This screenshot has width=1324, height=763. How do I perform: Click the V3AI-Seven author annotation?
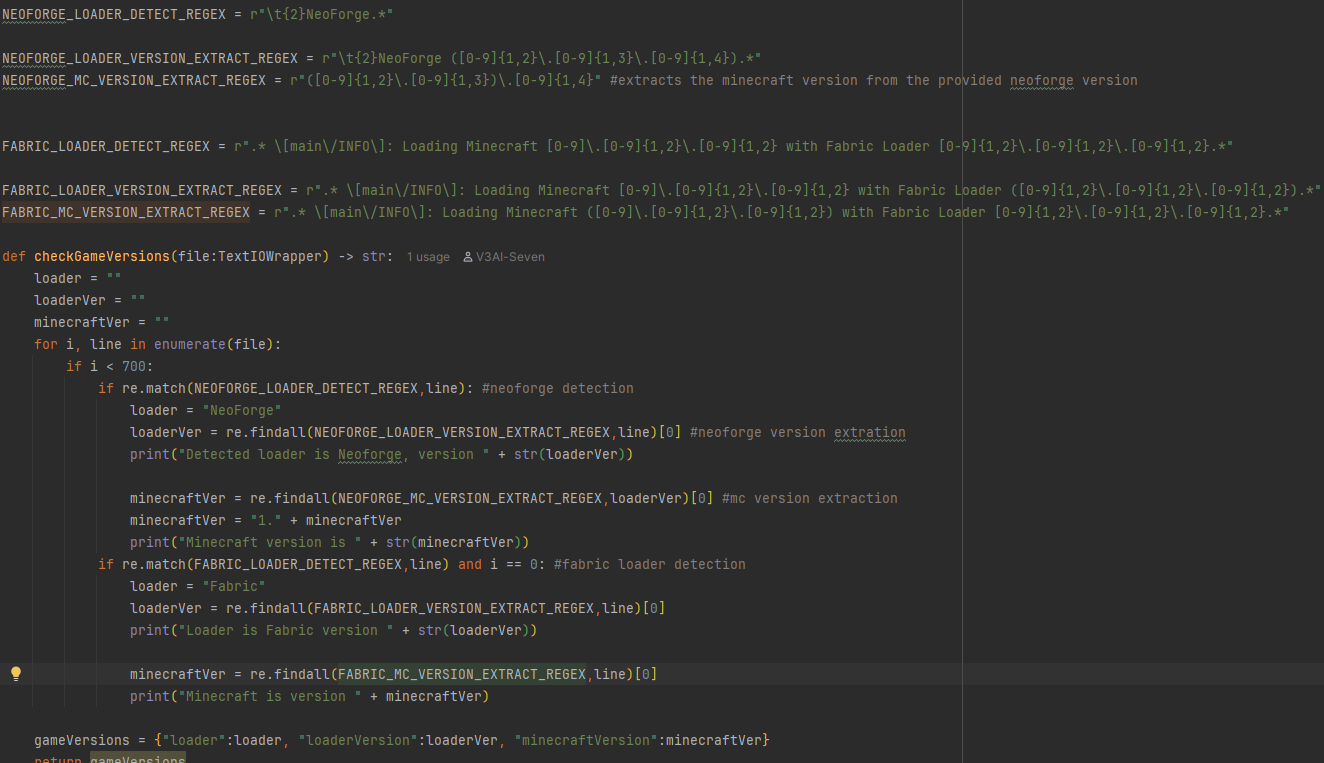[511, 257]
